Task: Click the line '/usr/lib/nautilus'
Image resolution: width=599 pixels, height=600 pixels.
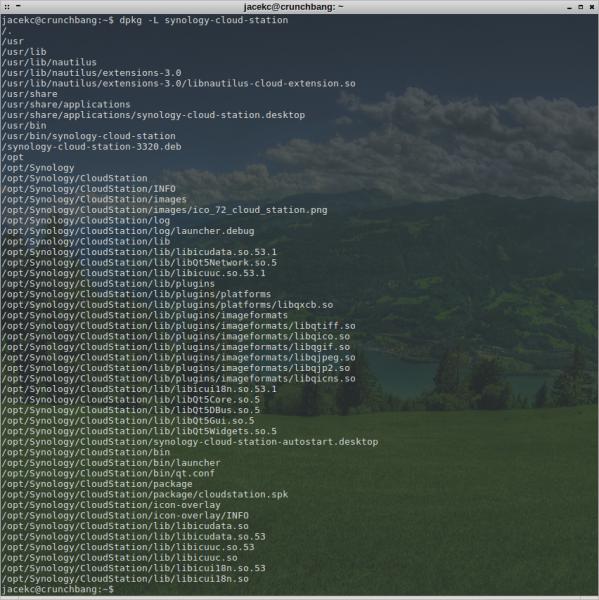Action: click(x=49, y=62)
